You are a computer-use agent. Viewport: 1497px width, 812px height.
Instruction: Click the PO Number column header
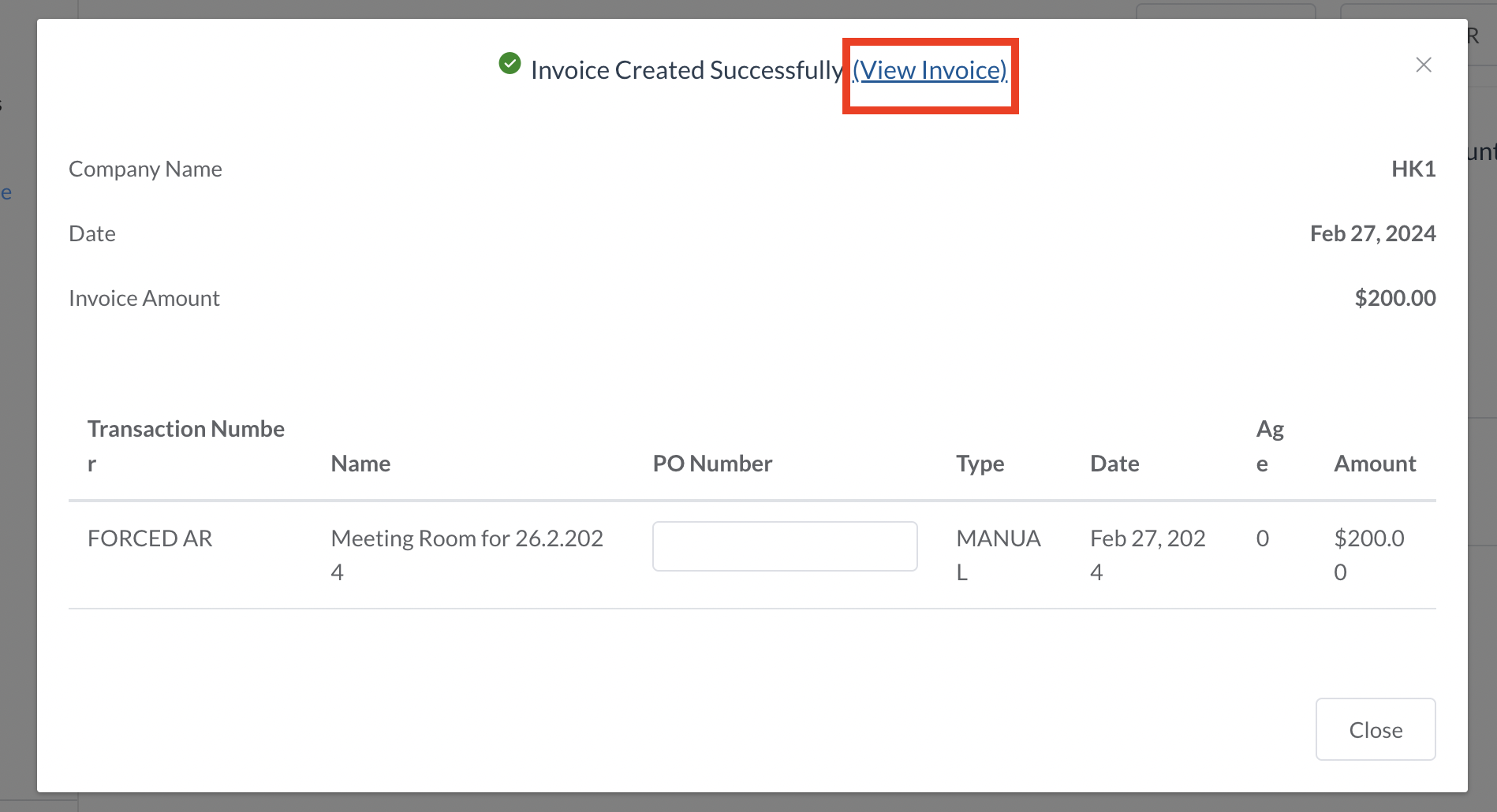[x=711, y=464]
